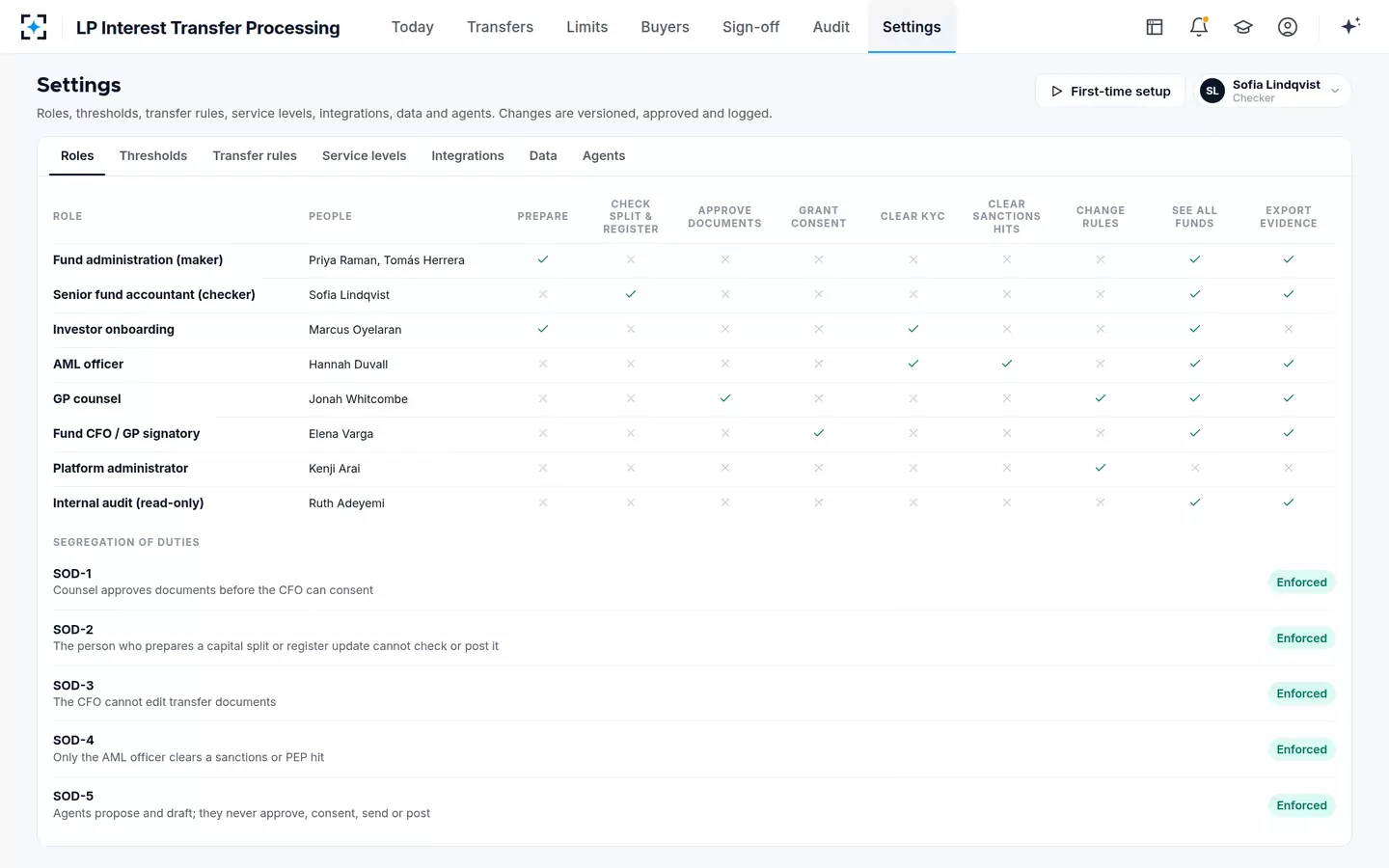This screenshot has height=868, width=1389.
Task: Click the Kenji Arai people cell
Action: [335, 469]
